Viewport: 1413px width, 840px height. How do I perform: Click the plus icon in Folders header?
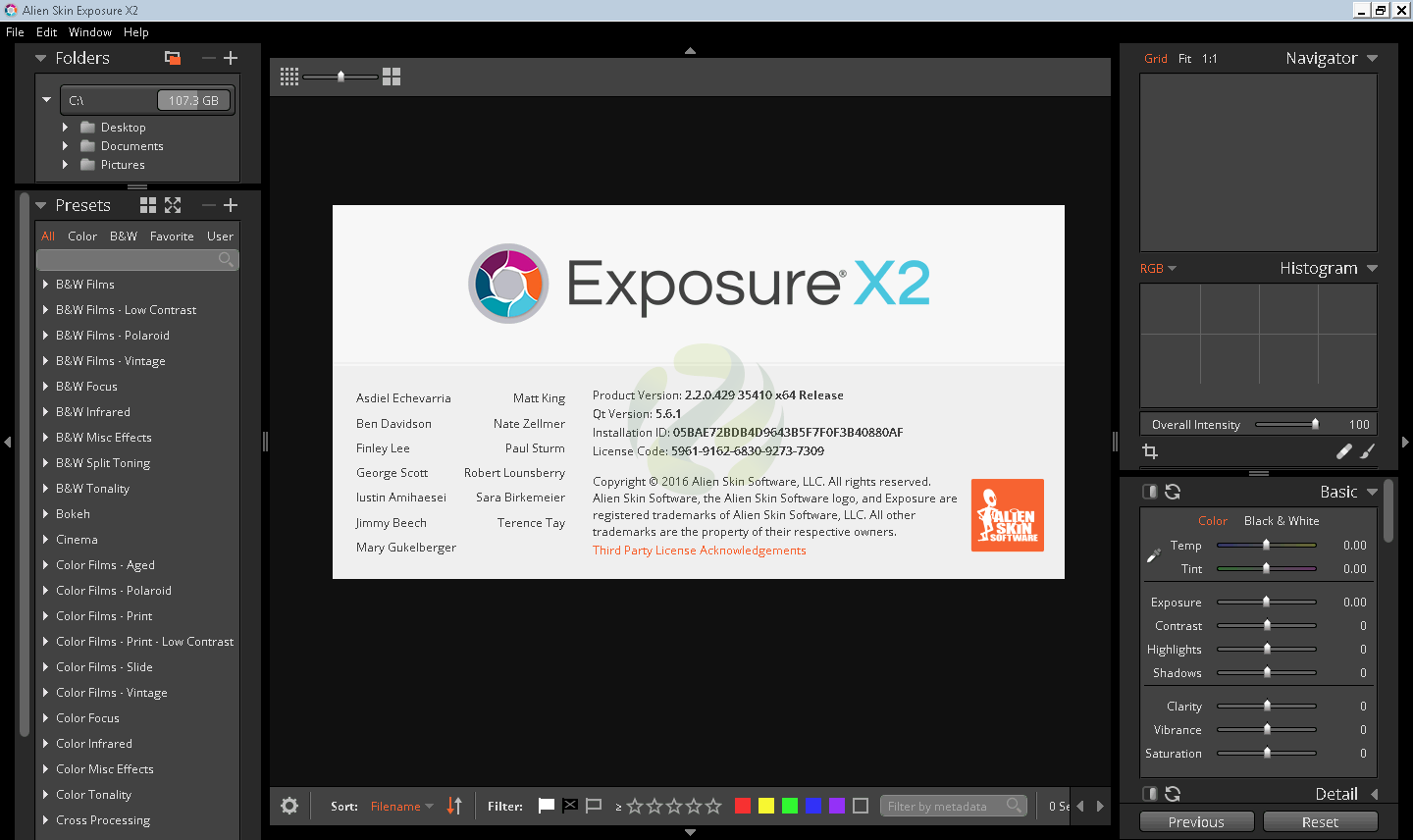(x=231, y=58)
